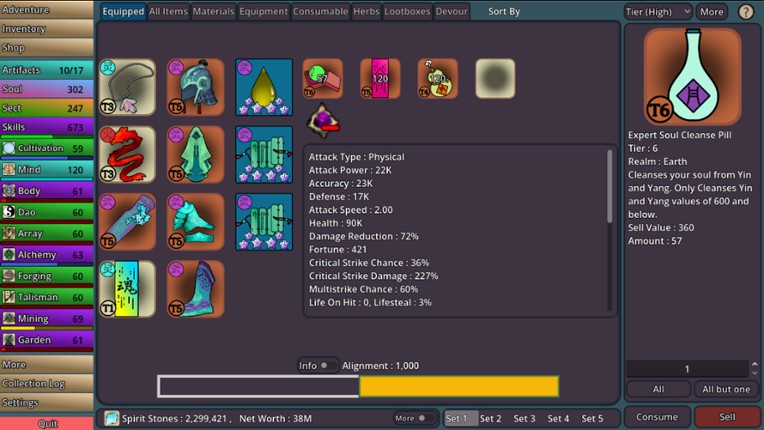The height and width of the screenshot is (430, 764).
Task: Click the All but one button
Action: (x=726, y=389)
